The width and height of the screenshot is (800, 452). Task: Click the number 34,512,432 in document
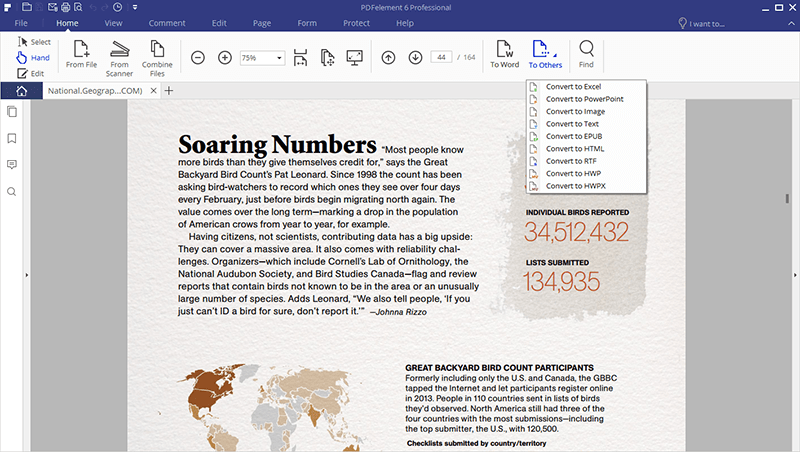point(577,232)
